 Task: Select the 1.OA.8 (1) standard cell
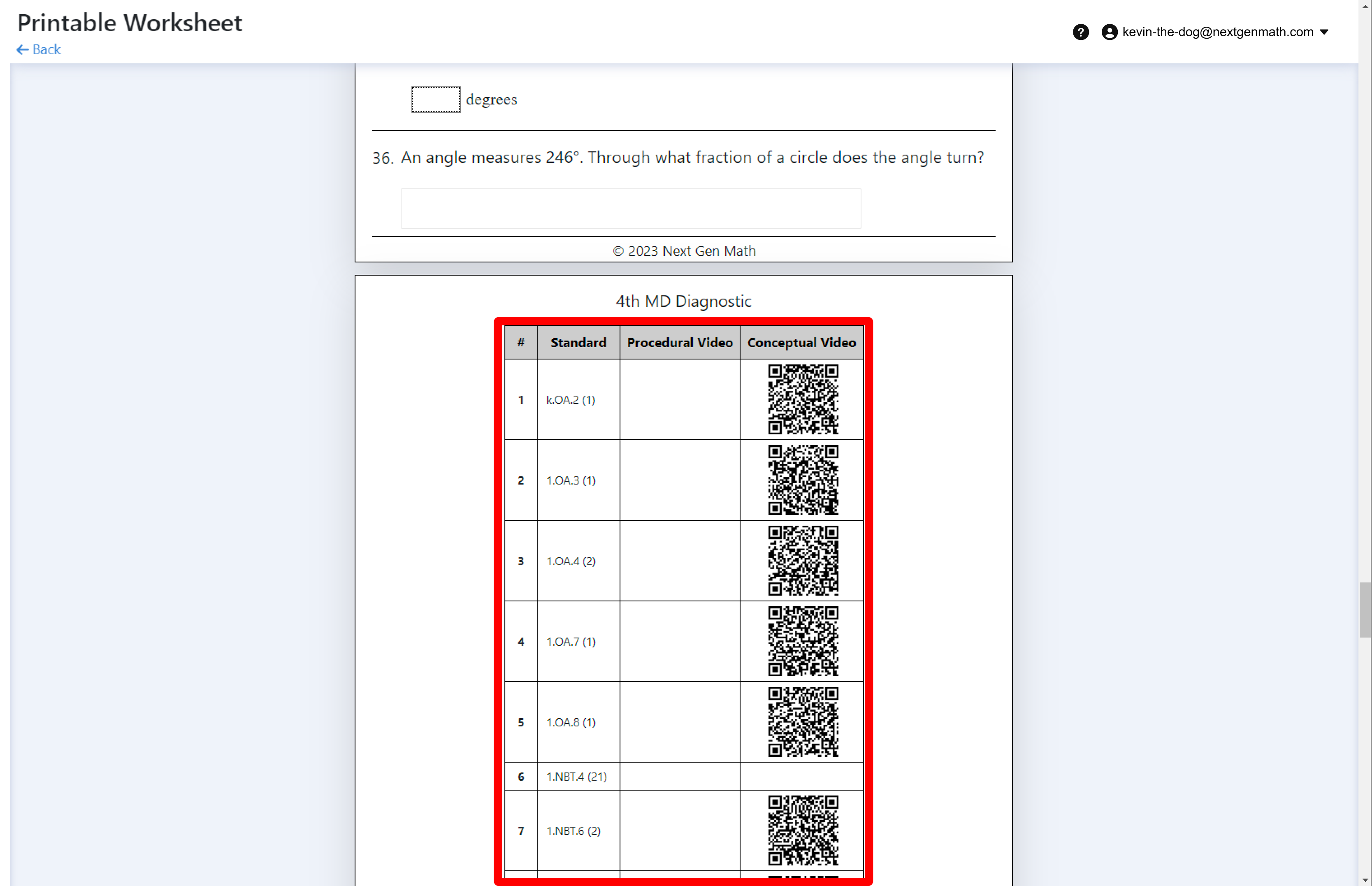[578, 721]
